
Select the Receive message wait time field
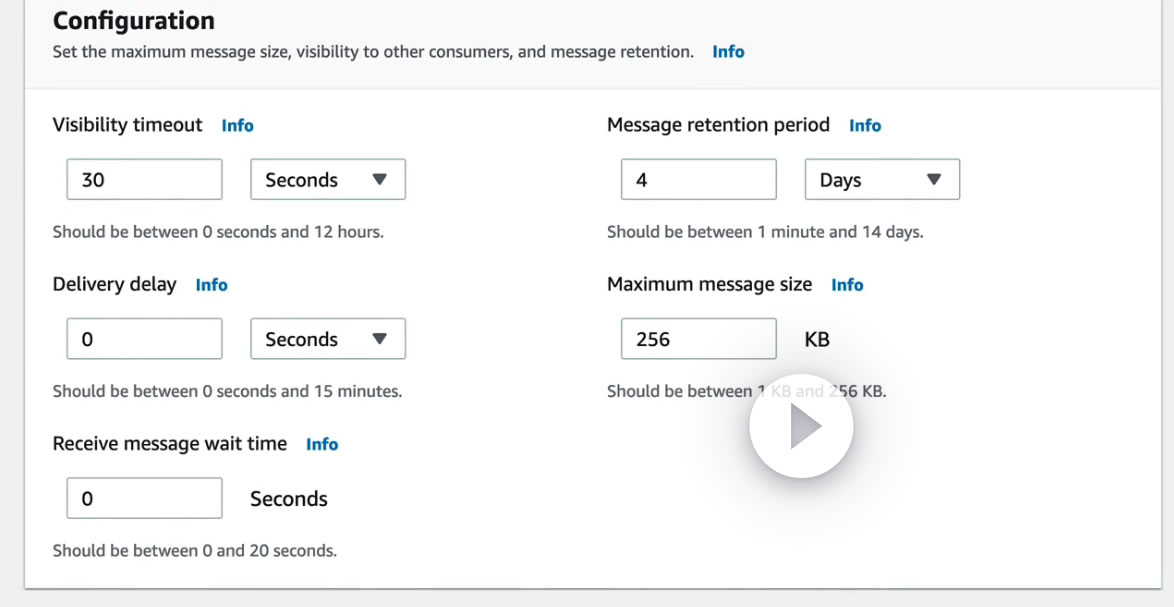coord(144,498)
